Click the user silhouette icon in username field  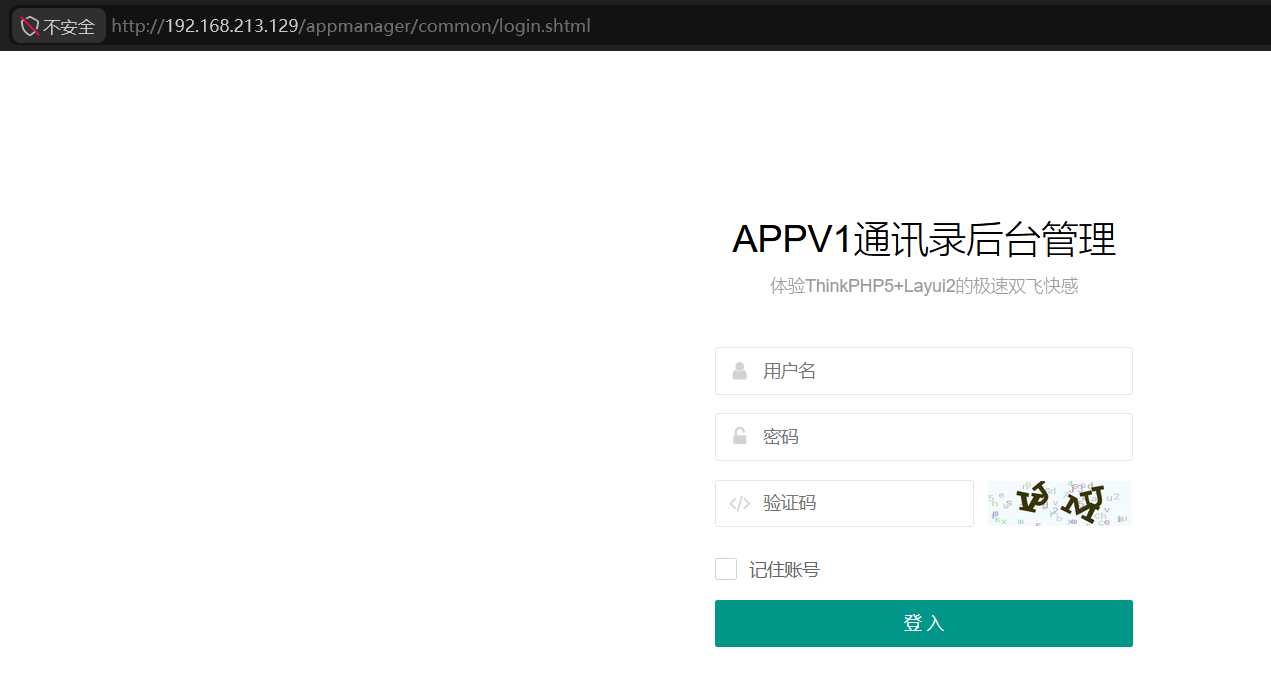[x=740, y=371]
